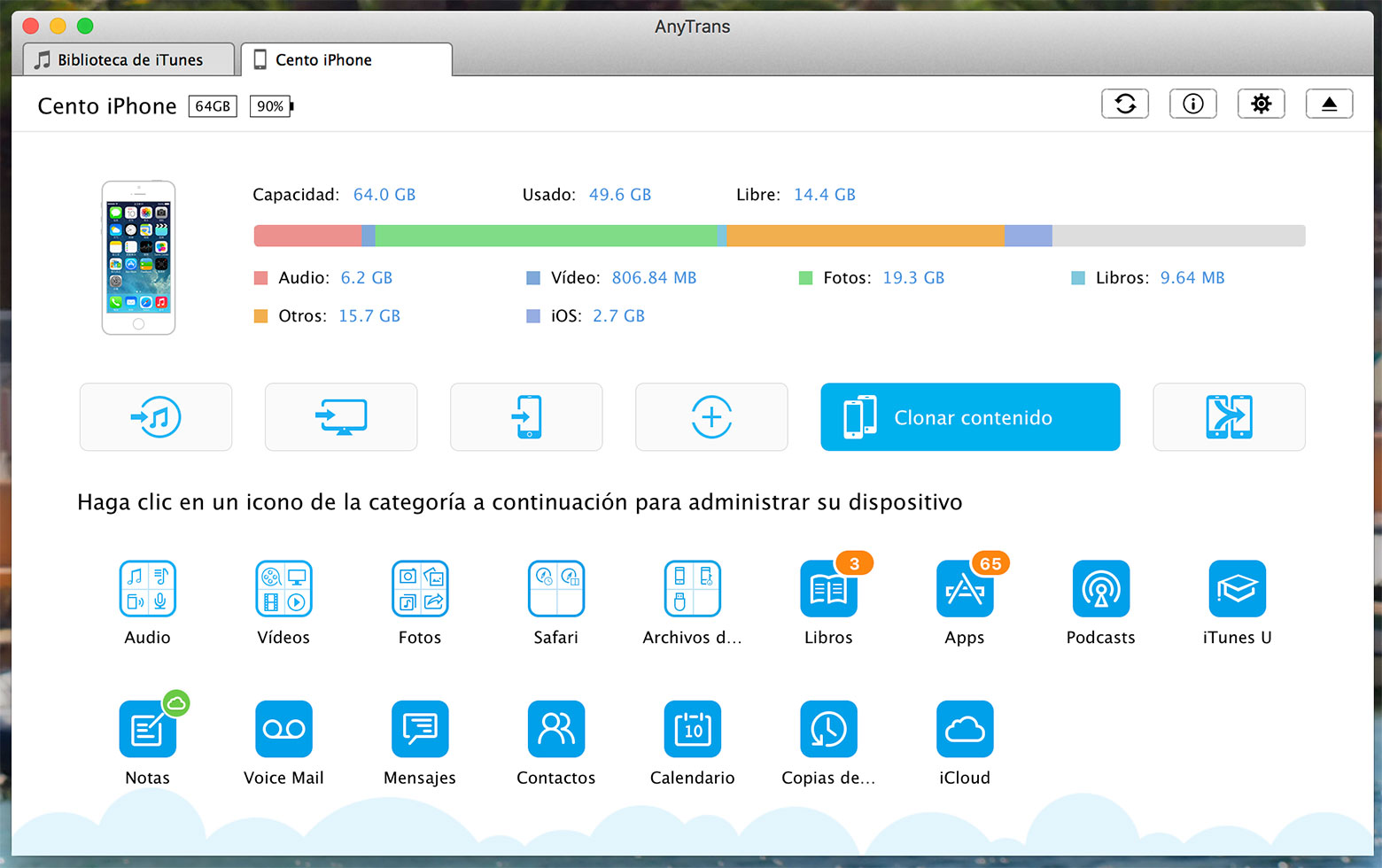The height and width of the screenshot is (868, 1382).
Task: Eject the device with the eject icon
Action: click(x=1329, y=104)
